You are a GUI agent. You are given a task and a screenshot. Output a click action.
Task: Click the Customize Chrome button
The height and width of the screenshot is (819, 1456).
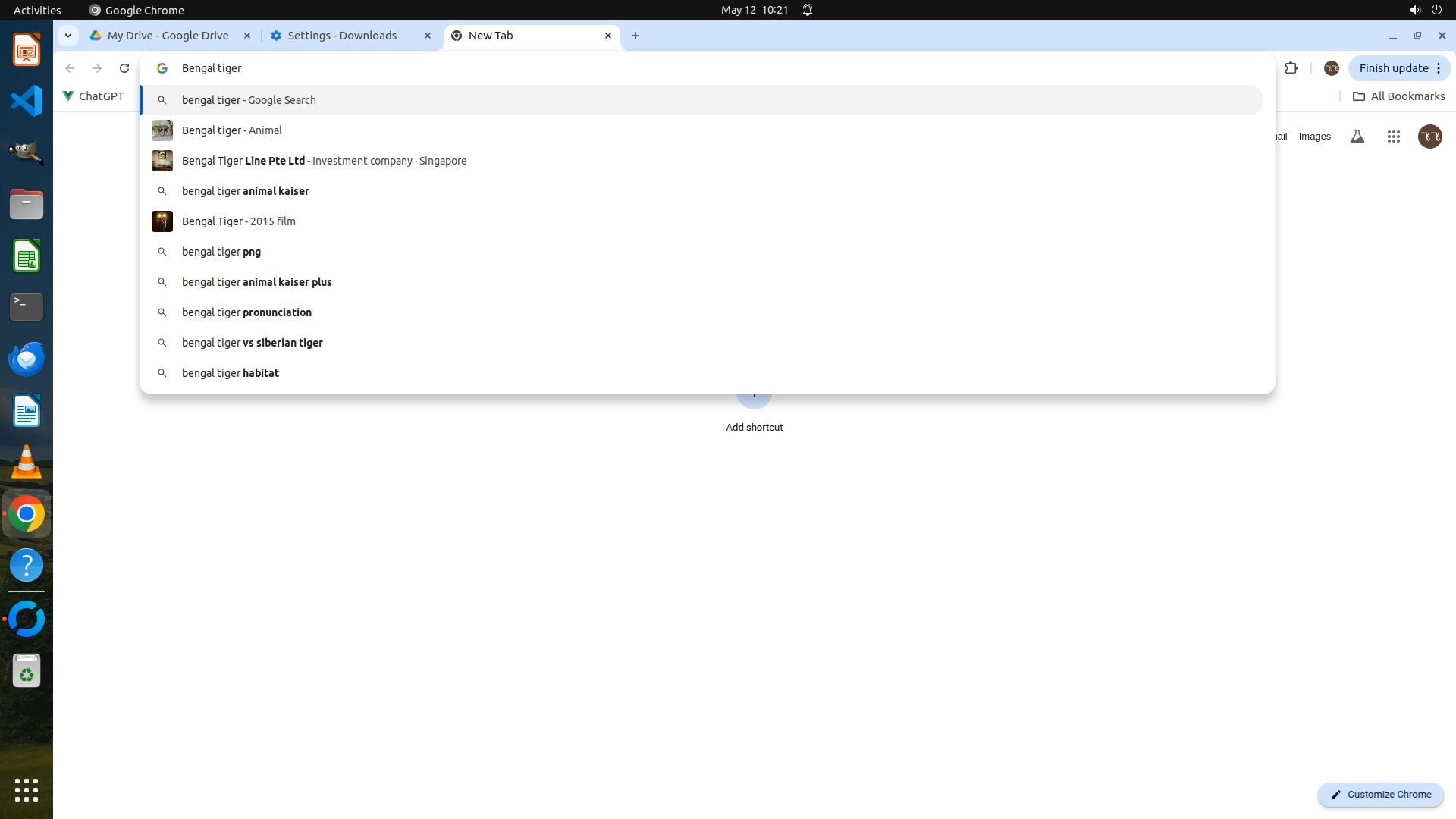coord(1380,794)
